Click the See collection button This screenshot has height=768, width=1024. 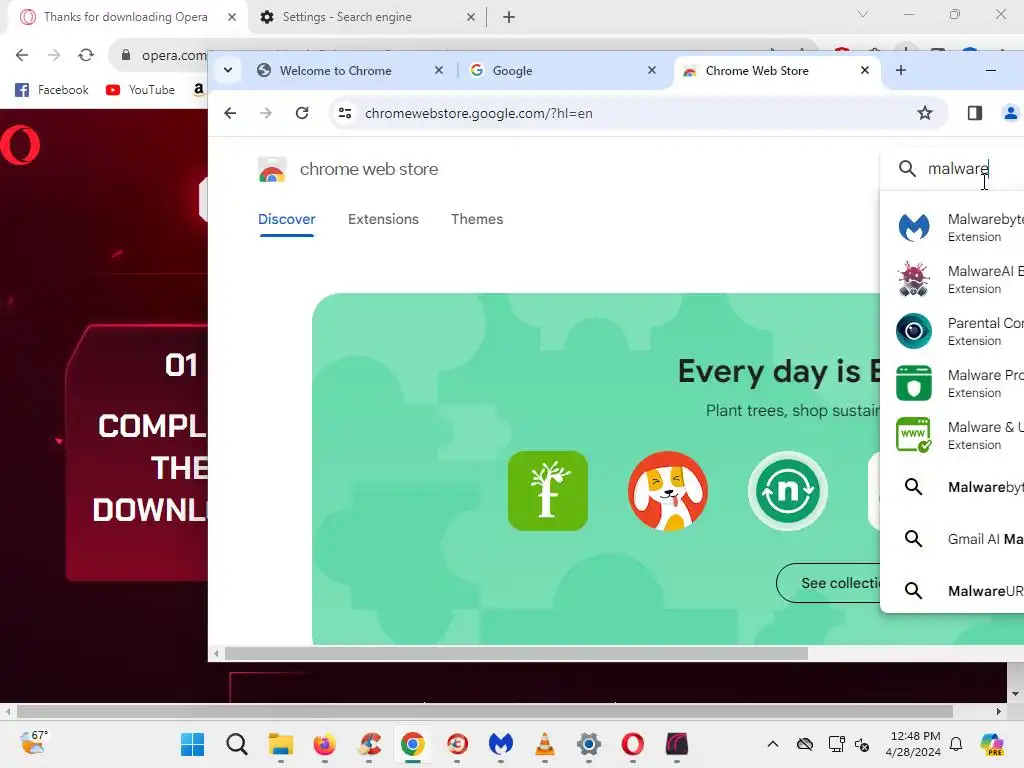tap(828, 583)
